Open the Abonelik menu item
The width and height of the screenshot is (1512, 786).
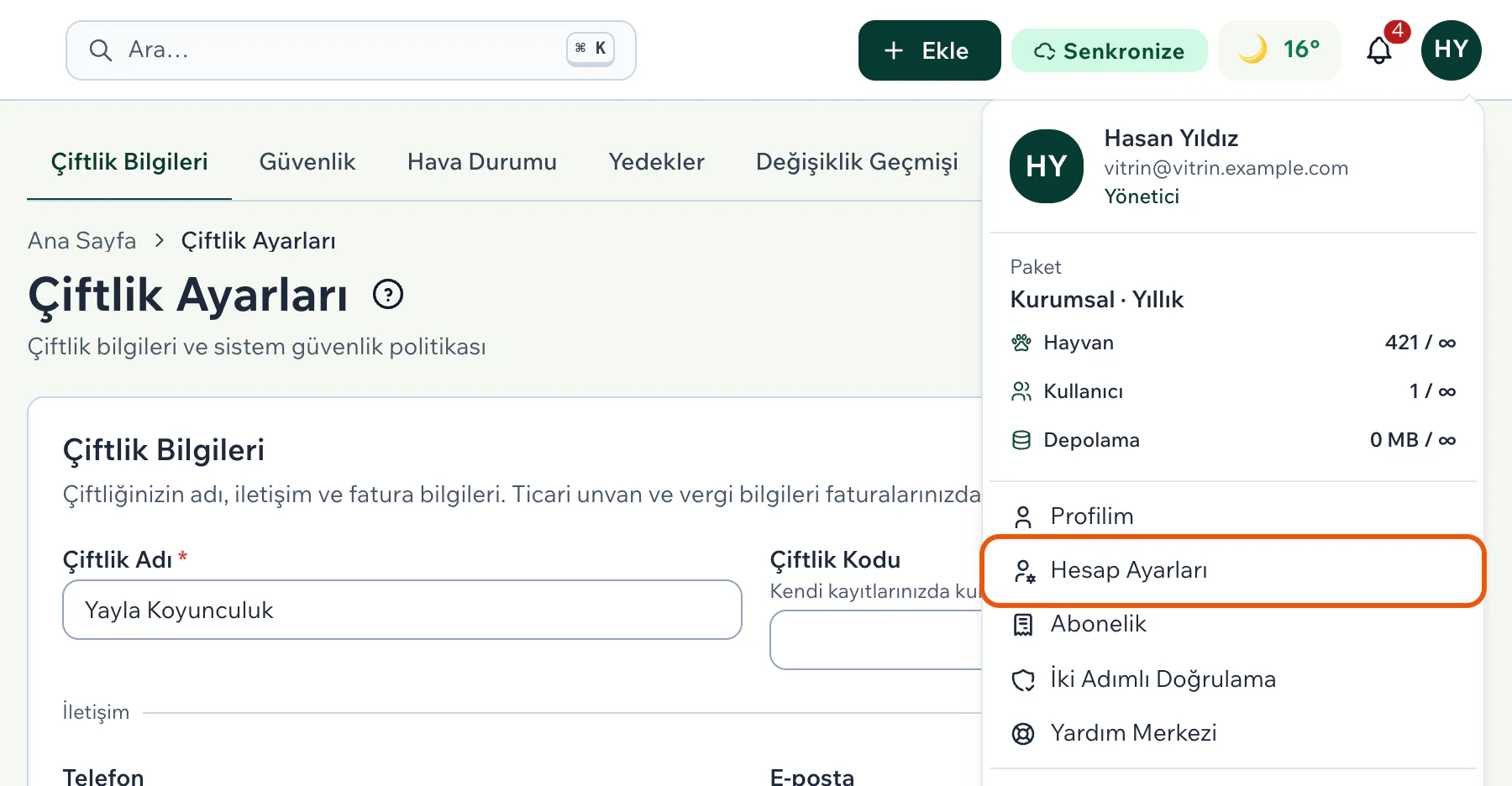[x=1233, y=624]
